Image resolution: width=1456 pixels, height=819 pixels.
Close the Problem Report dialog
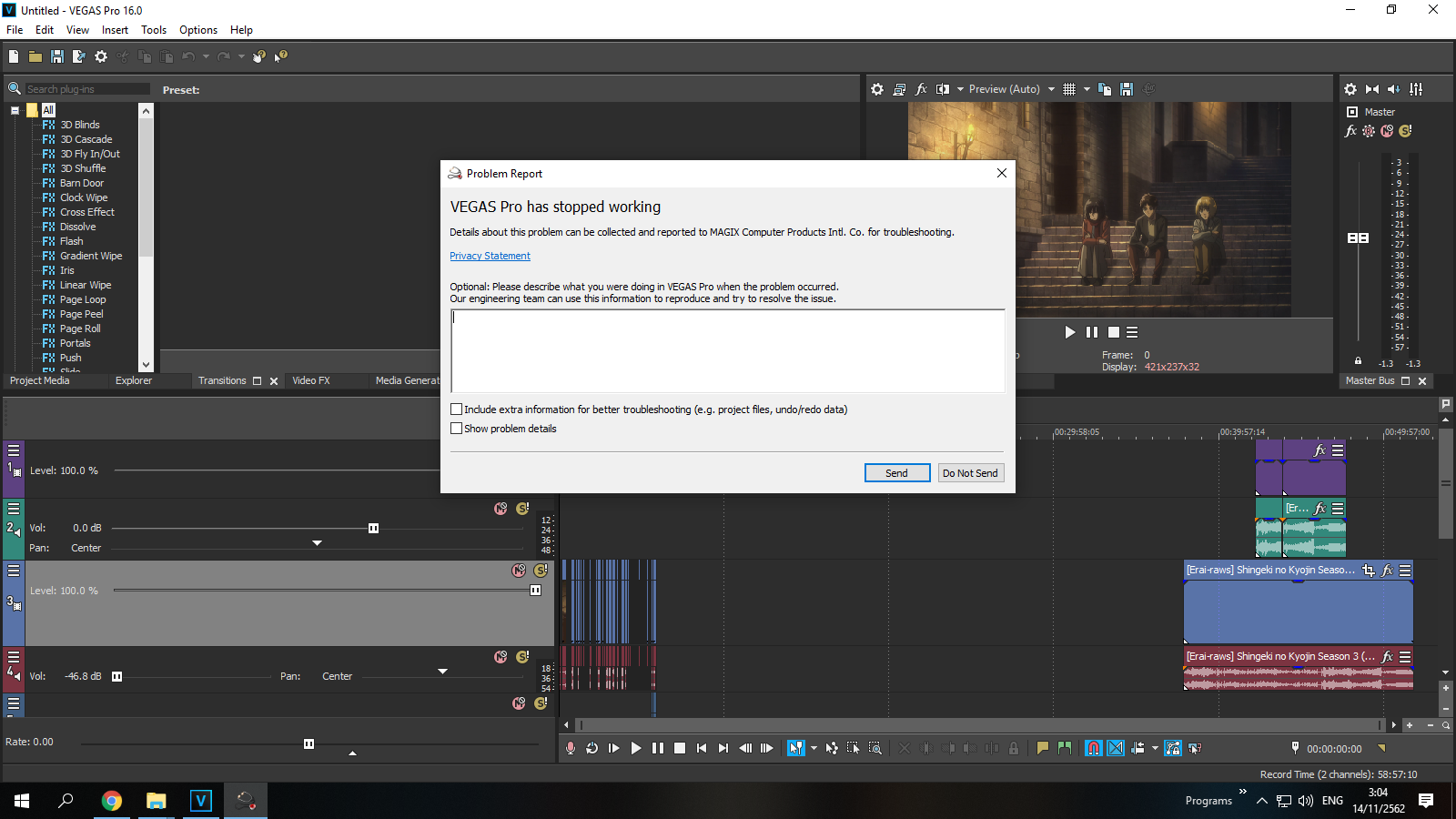[1001, 173]
